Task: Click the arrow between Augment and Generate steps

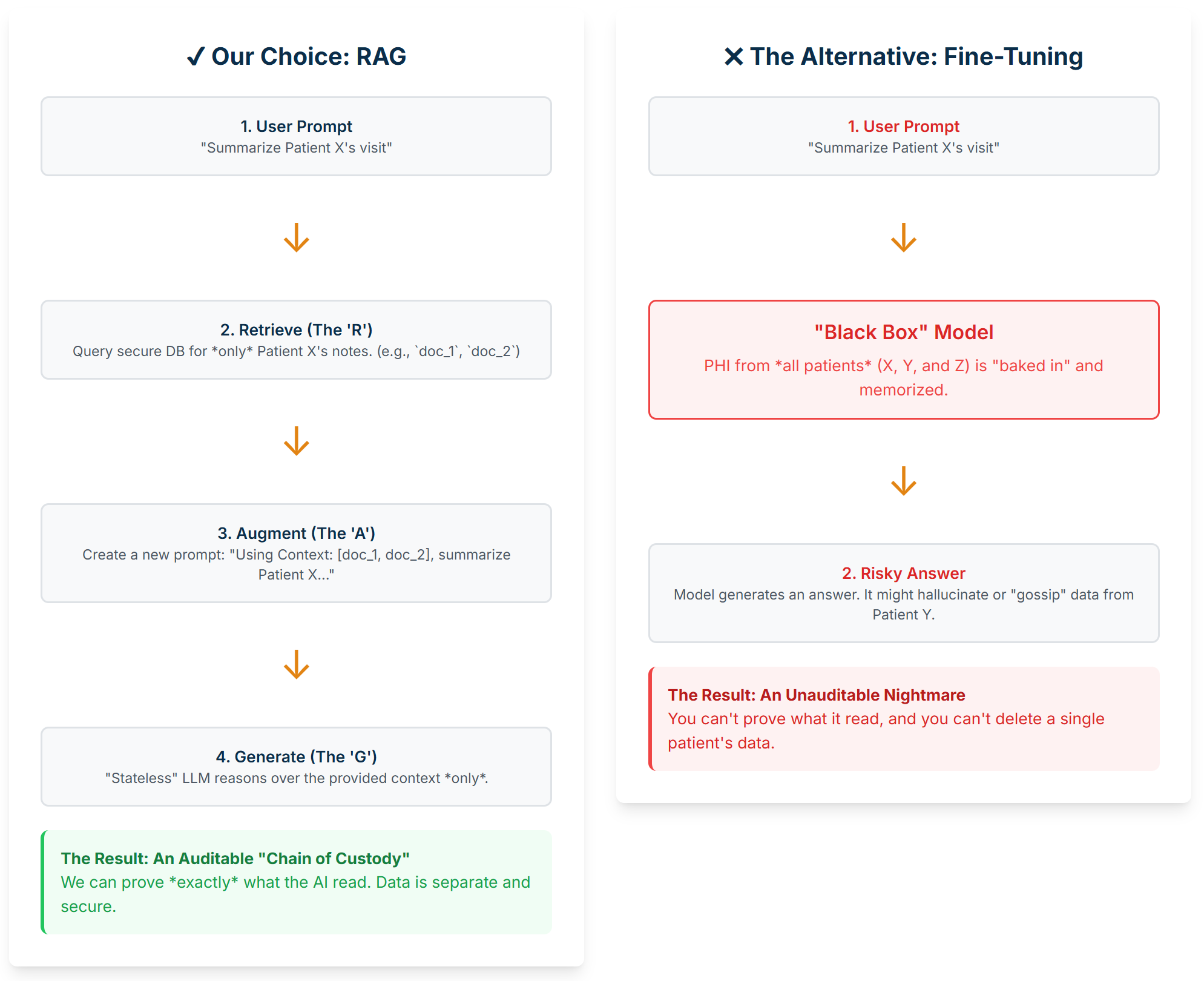Action: point(297,664)
